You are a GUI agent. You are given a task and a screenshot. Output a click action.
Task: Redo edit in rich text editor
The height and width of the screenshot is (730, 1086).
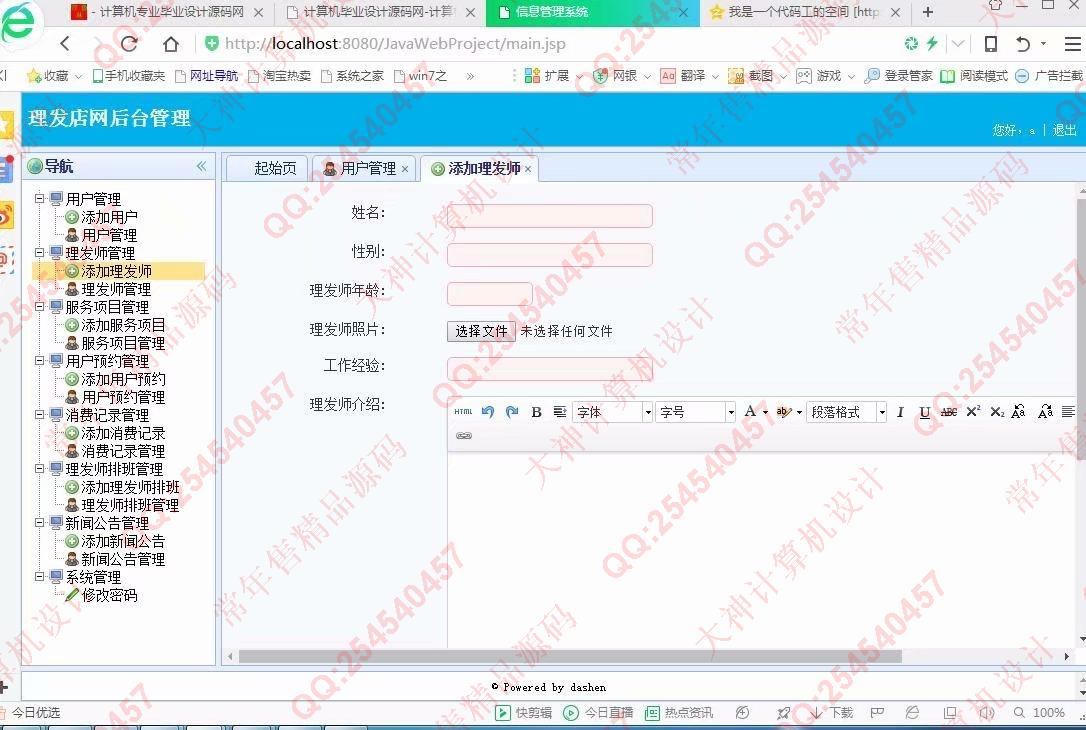512,412
